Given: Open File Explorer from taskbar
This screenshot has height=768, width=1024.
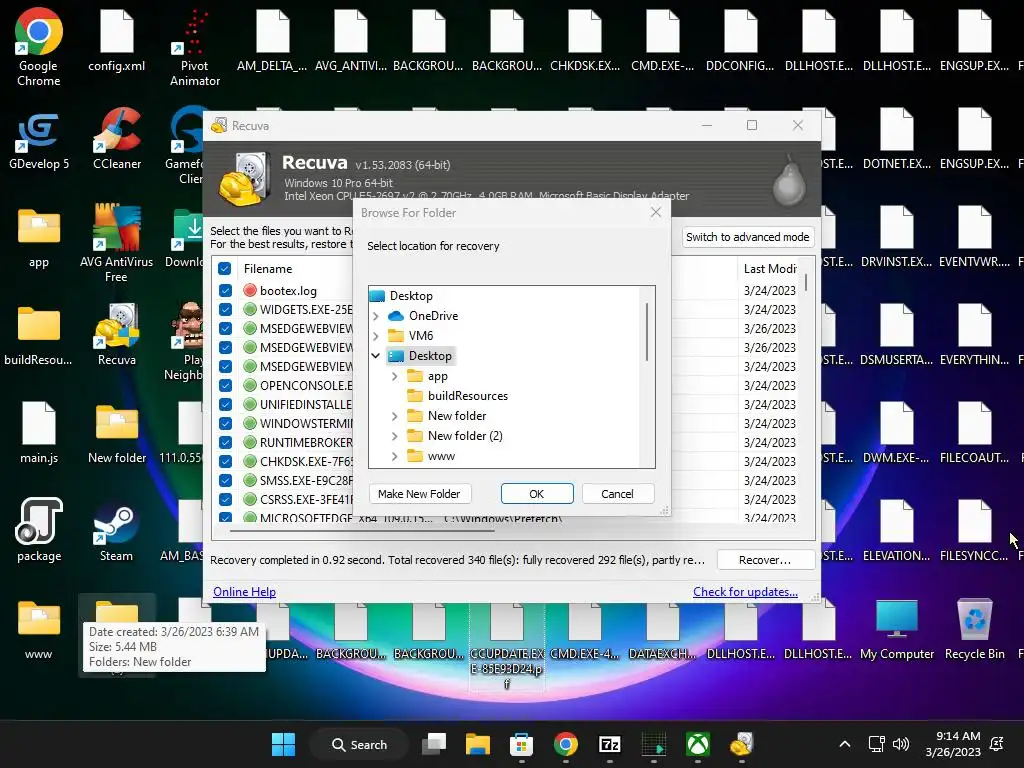Looking at the screenshot, I should [x=477, y=744].
